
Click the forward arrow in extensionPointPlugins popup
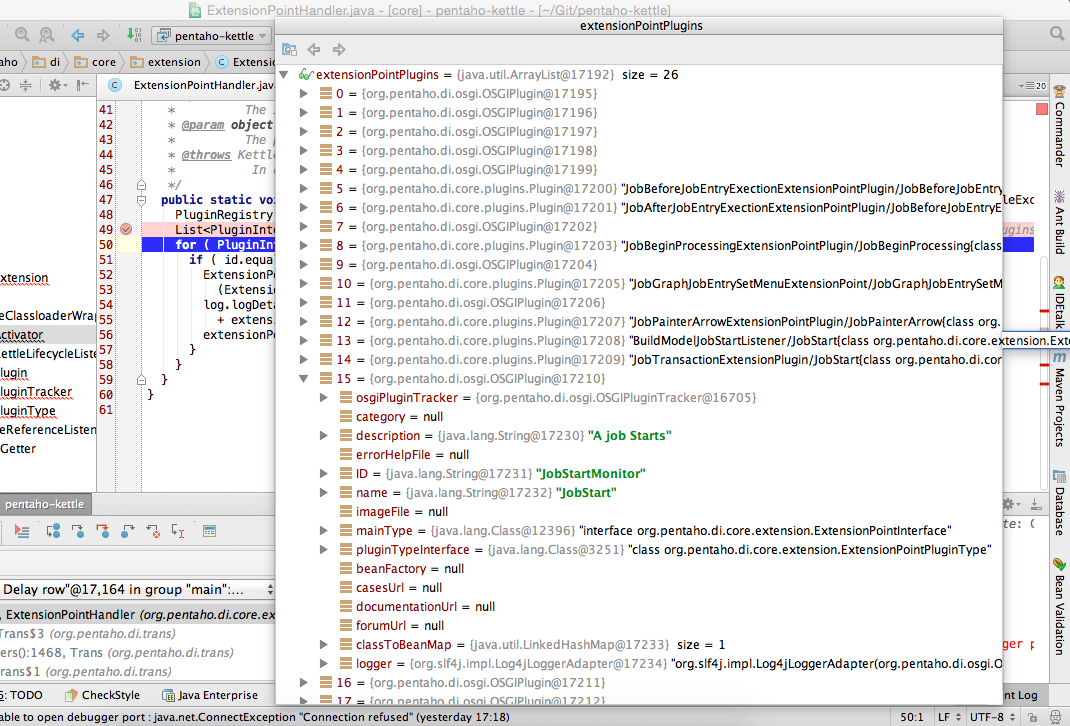339,49
